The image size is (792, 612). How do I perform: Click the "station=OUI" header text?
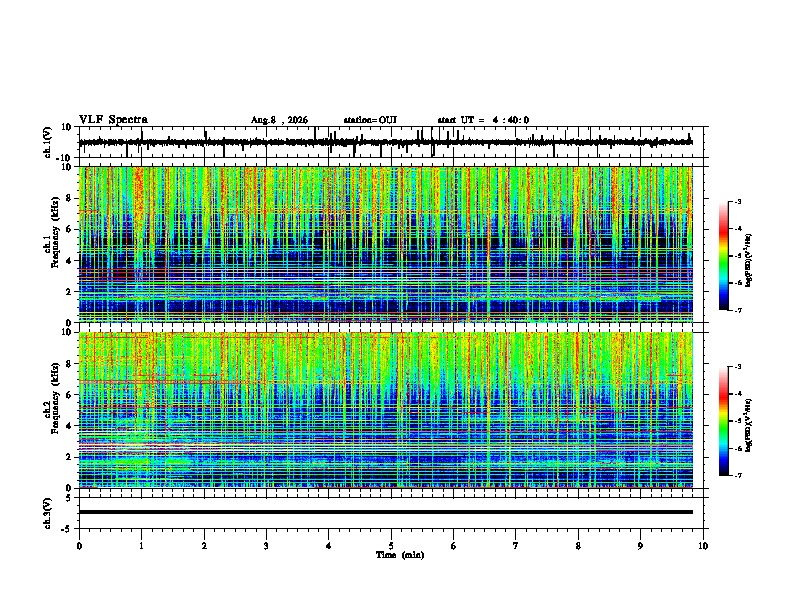(x=370, y=120)
